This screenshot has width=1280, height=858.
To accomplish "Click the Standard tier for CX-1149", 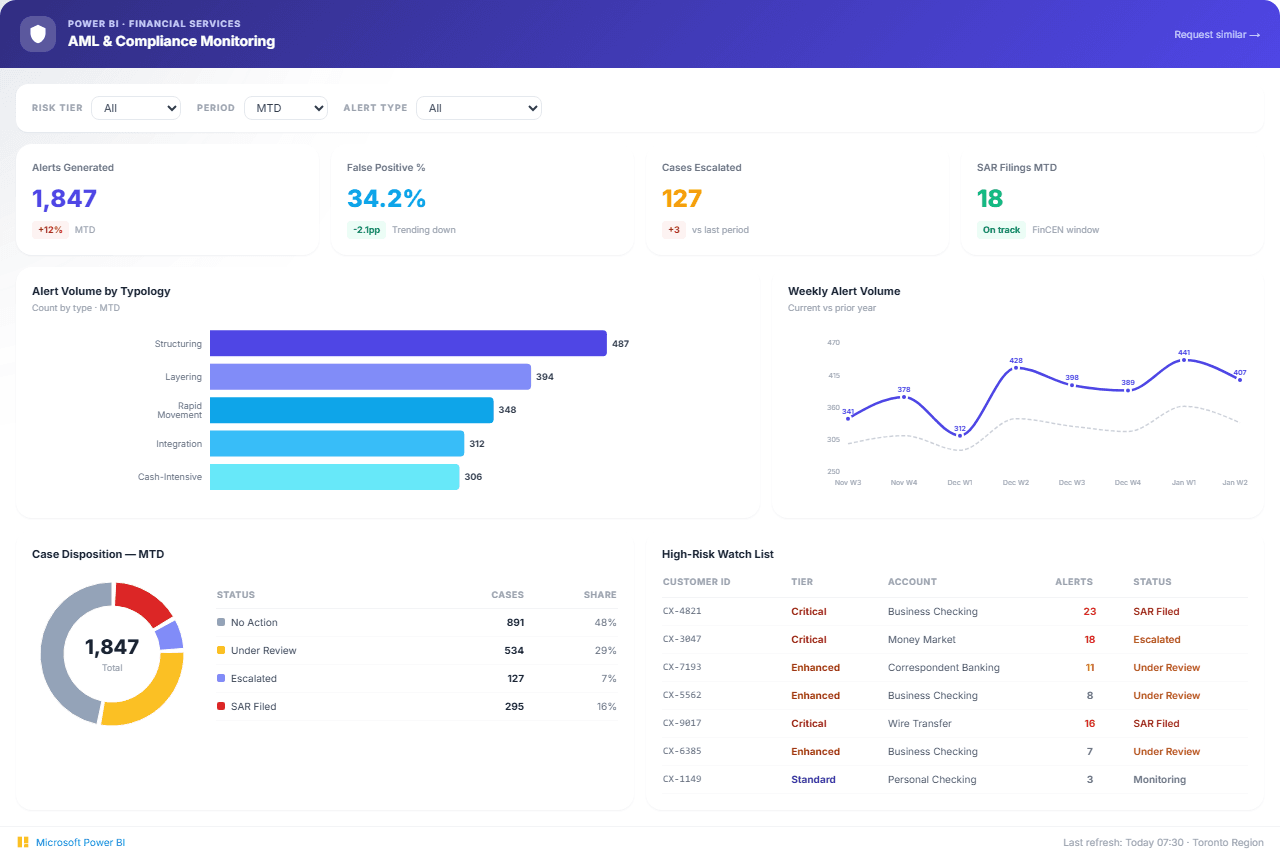I will click(813, 780).
